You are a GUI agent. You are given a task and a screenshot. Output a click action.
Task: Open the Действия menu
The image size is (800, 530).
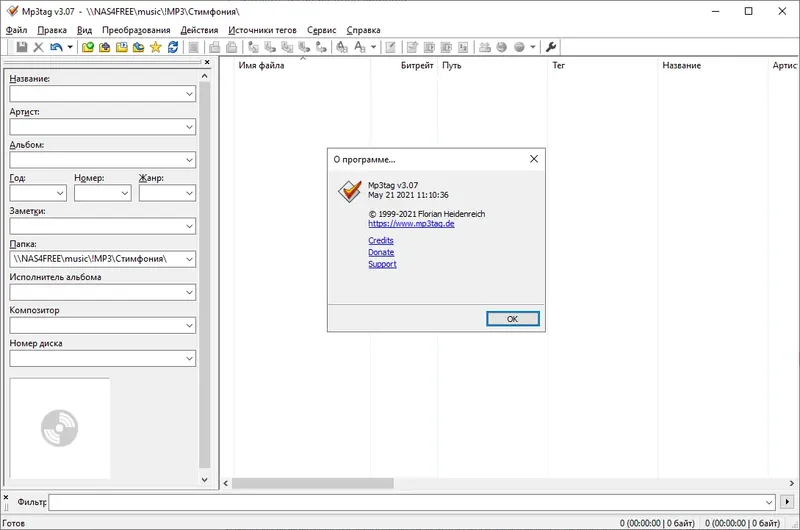click(x=199, y=30)
